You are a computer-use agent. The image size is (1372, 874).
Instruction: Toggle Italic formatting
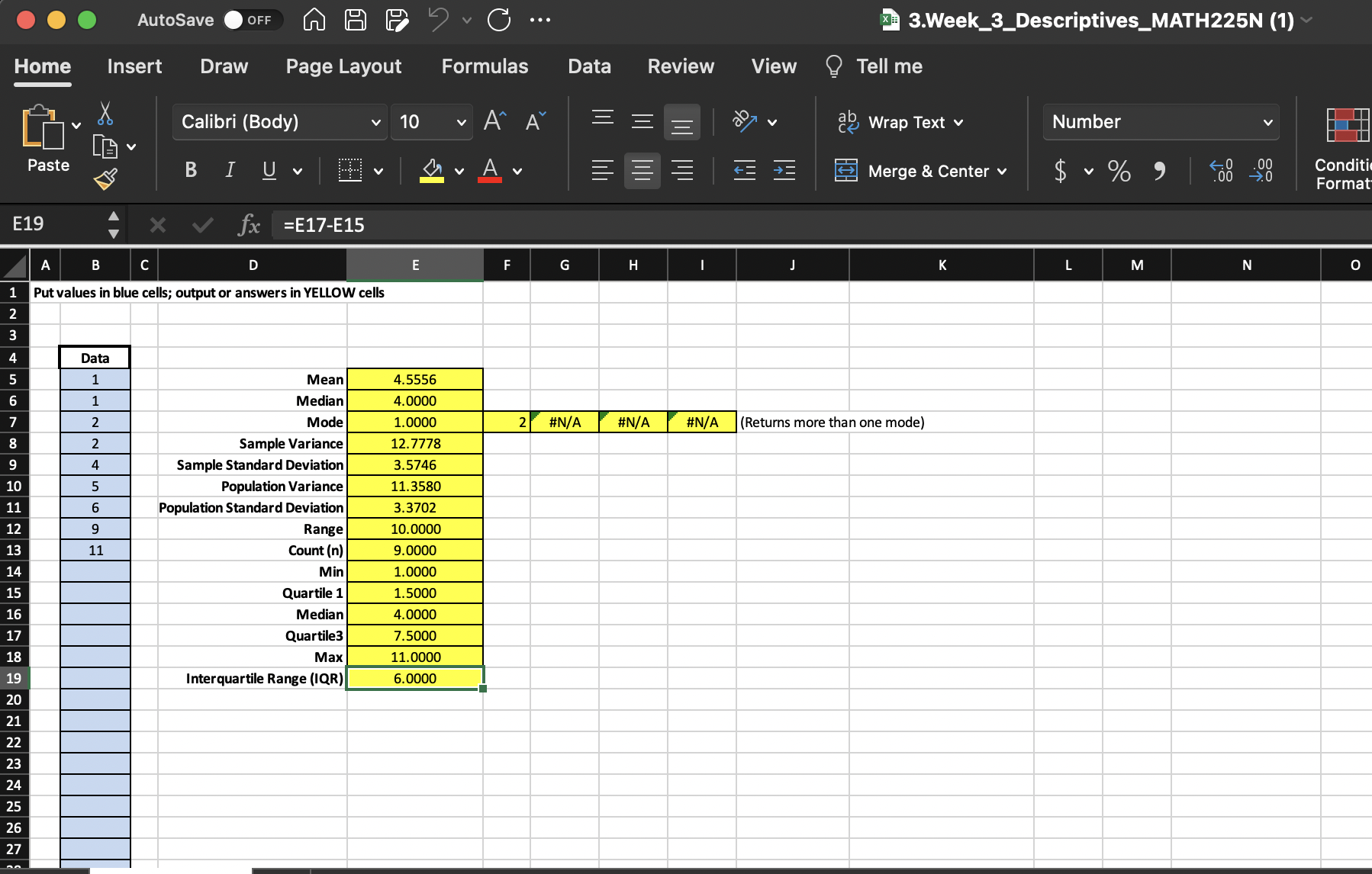point(230,170)
